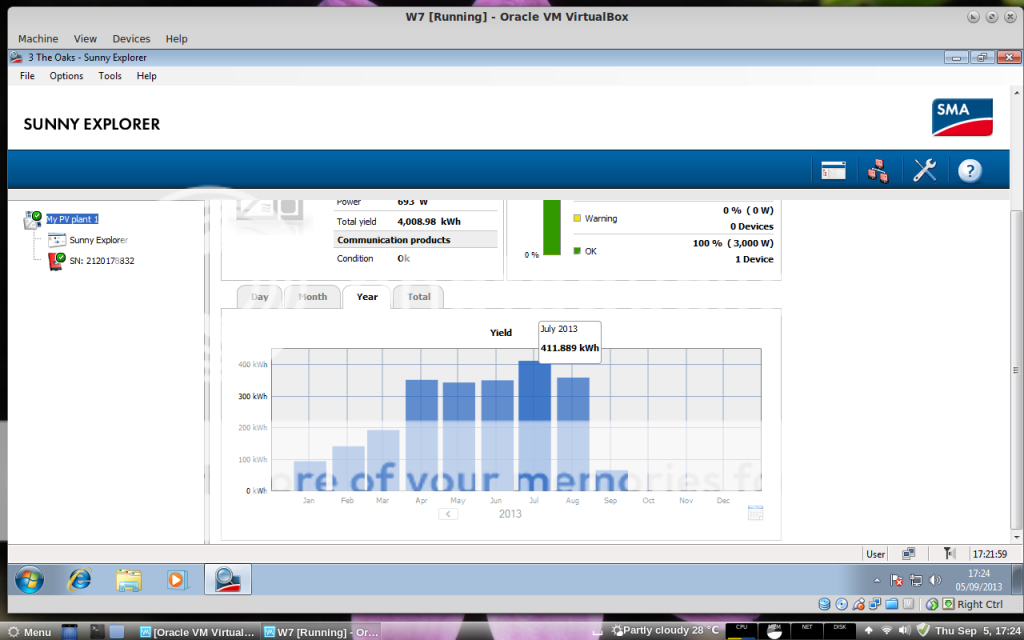Image resolution: width=1024 pixels, height=640 pixels.
Task: Switch to the Total tab
Action: (419, 296)
